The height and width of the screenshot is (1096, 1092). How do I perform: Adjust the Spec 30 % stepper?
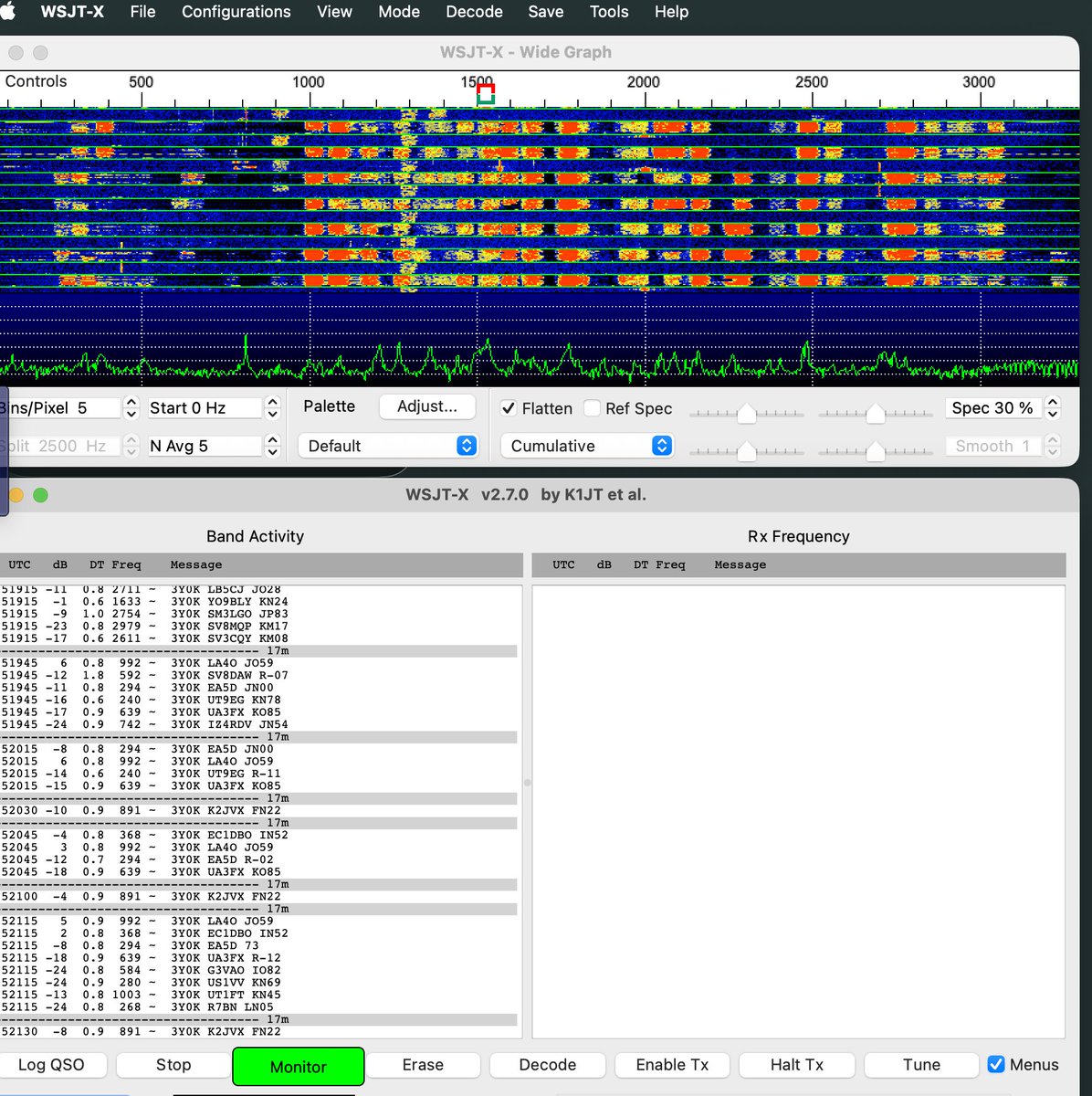pos(1053,408)
